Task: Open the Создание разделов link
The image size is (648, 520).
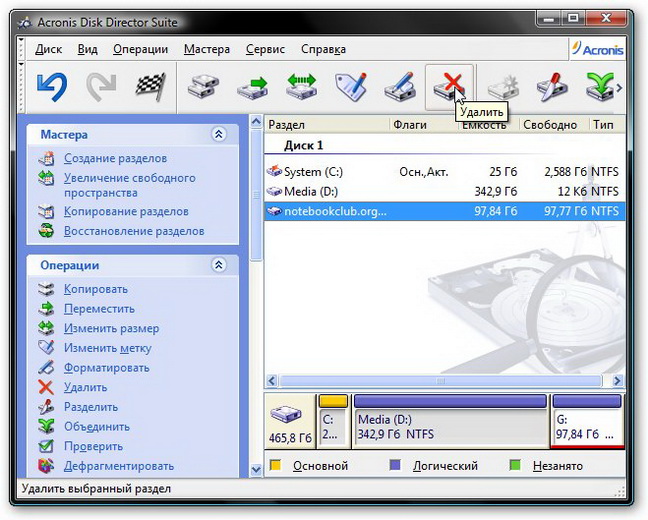Action: (115, 158)
